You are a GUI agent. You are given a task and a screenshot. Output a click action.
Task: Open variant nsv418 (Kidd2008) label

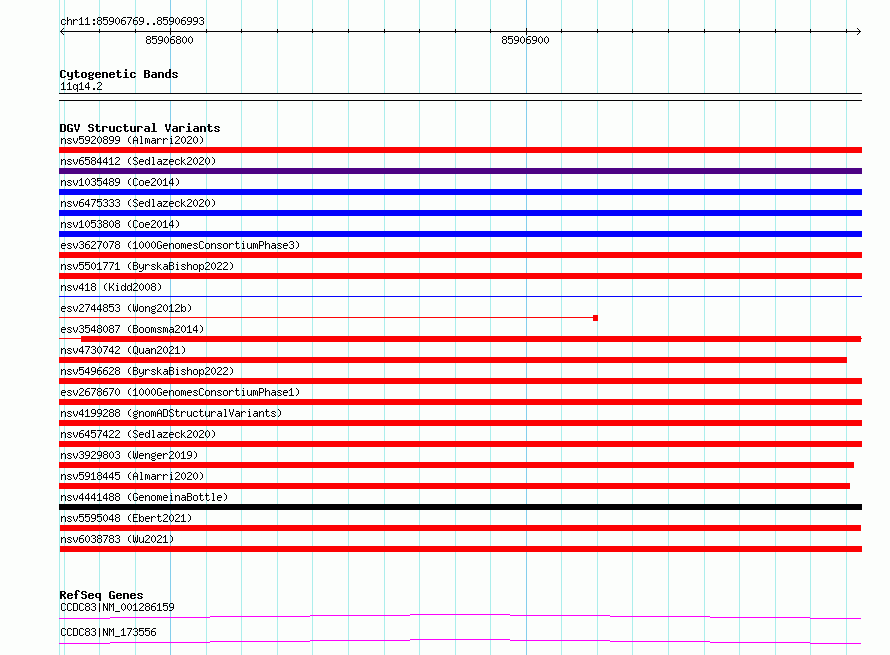(x=111, y=287)
